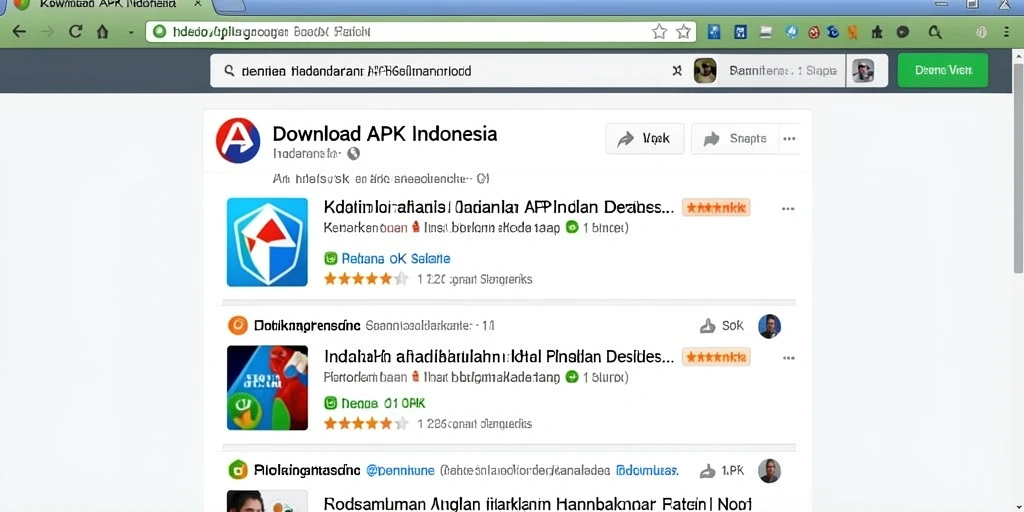Open the first avatar in the search bar
Viewport: 1024px width, 512px height.
pyautogui.click(x=705, y=71)
